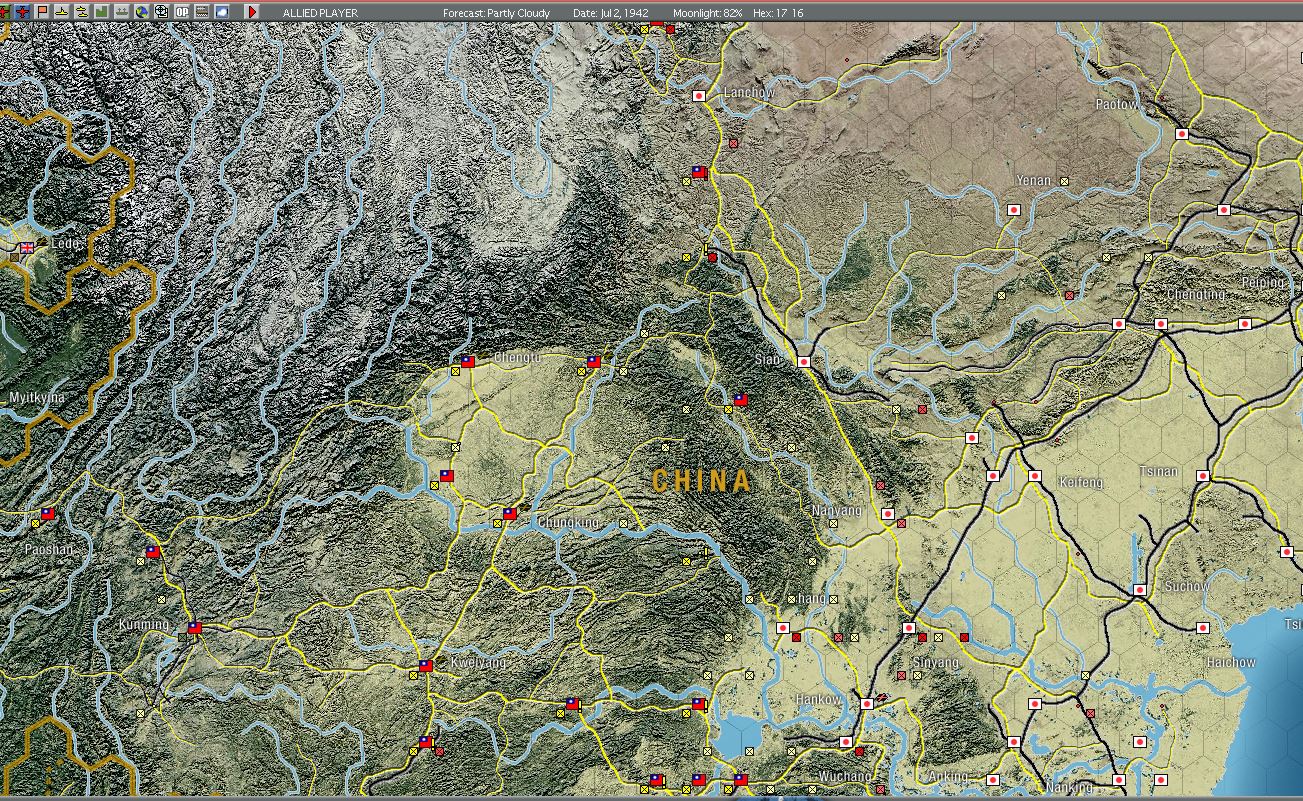Open the weather cloud toolbar icon

[x=222, y=12]
